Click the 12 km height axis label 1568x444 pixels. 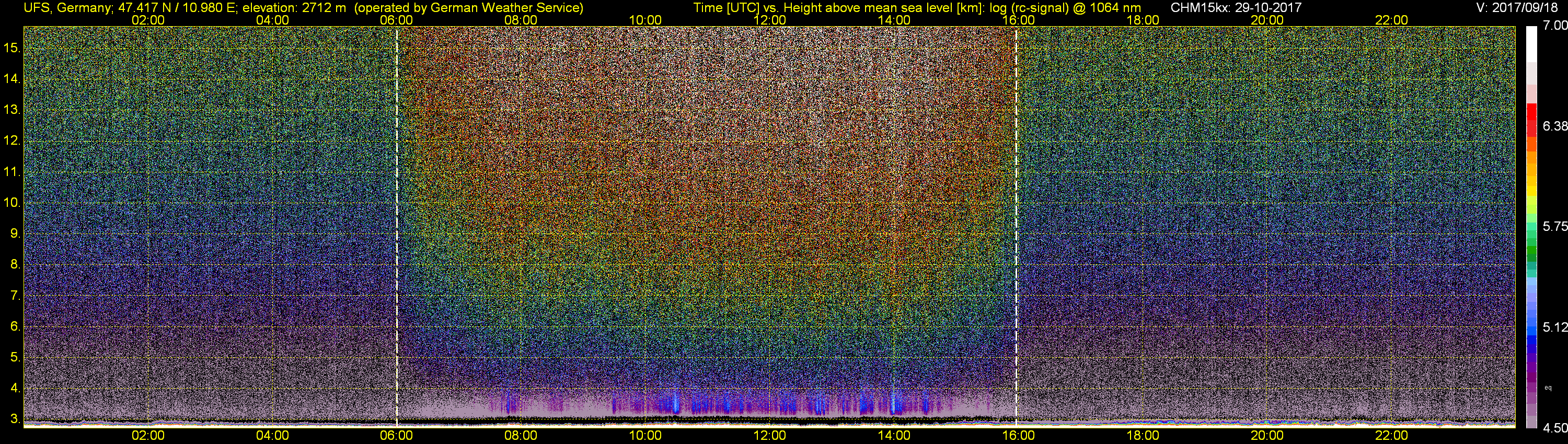(11, 141)
